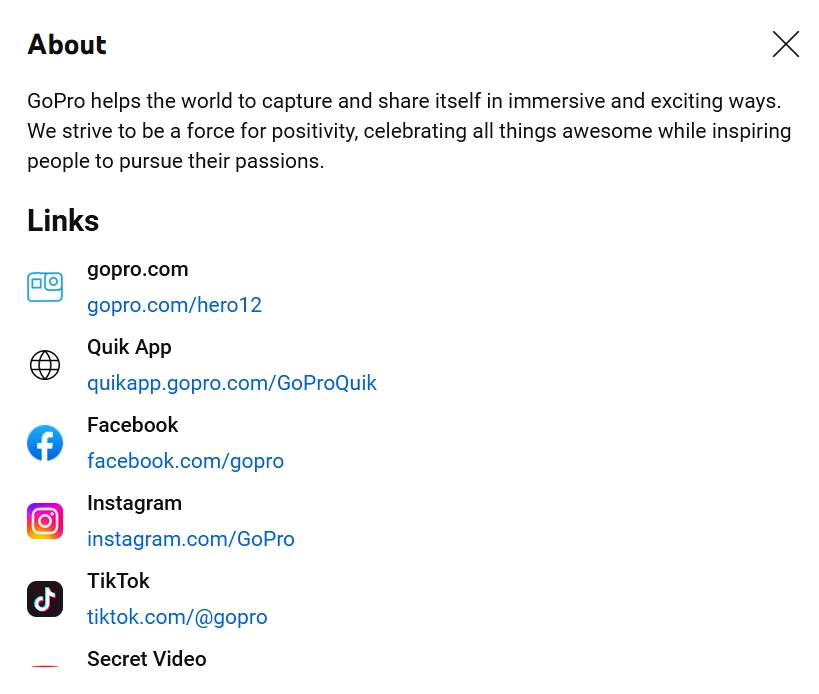
Task: Click the TikTok logo icon
Action: pos(45,599)
